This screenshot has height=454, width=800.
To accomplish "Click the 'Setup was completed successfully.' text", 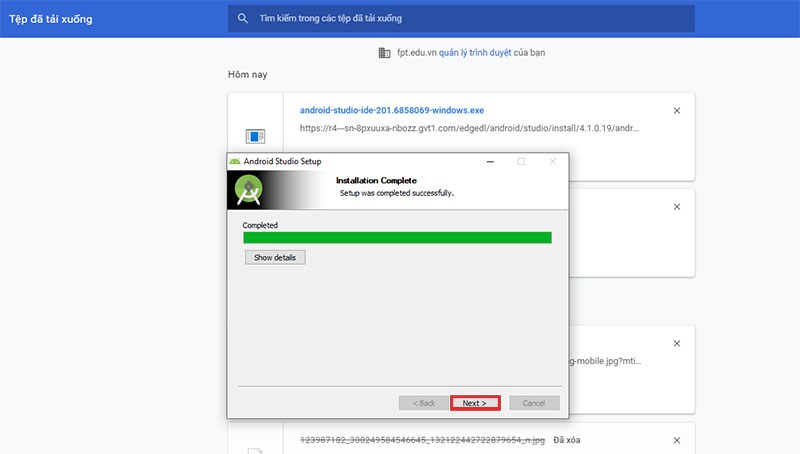I will coord(397,193).
